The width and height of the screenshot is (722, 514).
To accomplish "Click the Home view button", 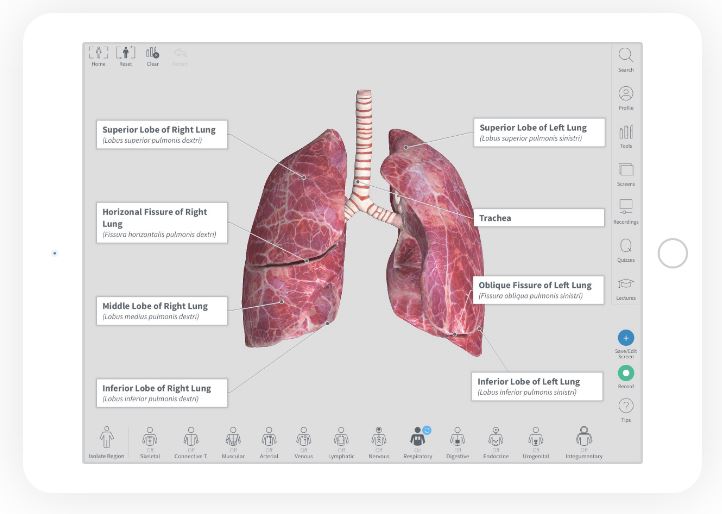I will [x=98, y=53].
